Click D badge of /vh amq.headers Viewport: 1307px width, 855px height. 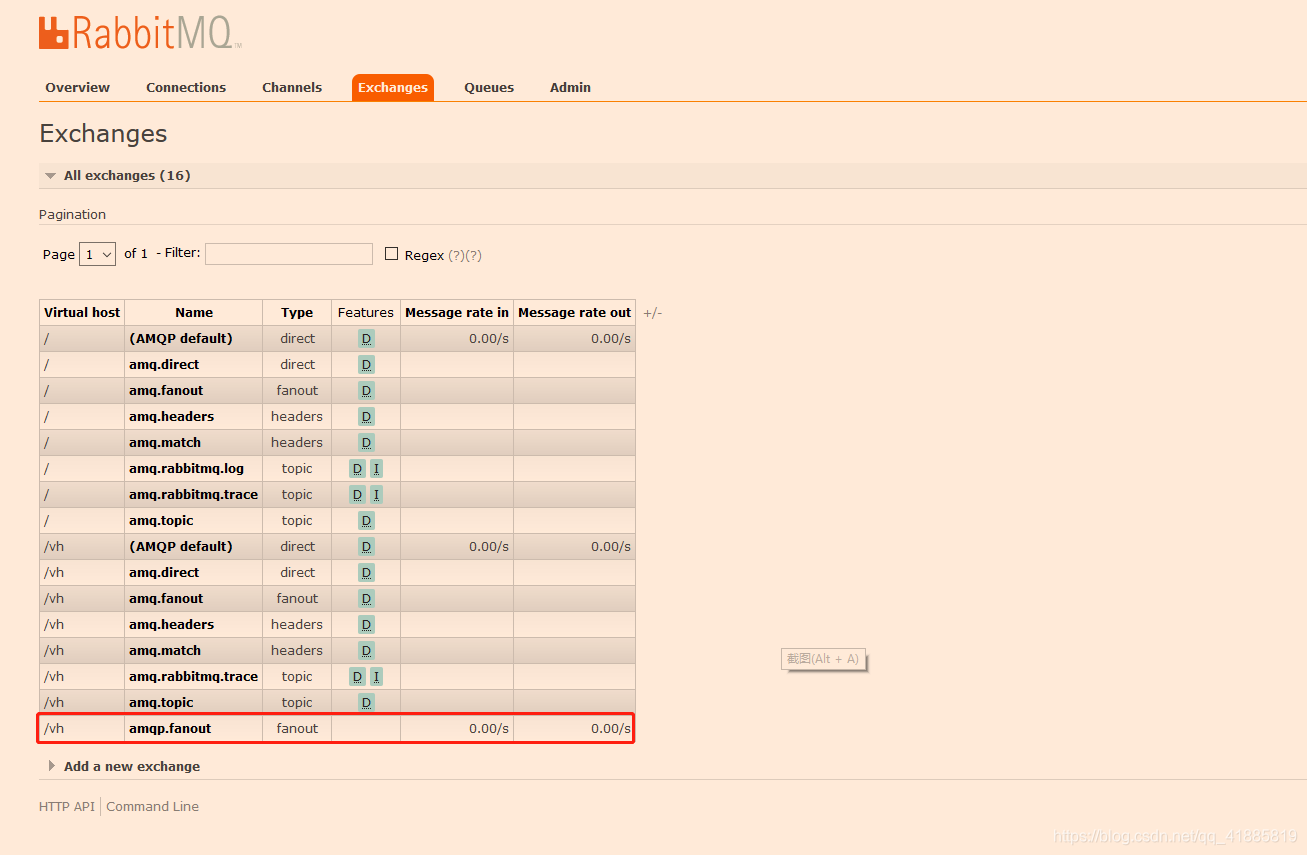click(x=366, y=625)
